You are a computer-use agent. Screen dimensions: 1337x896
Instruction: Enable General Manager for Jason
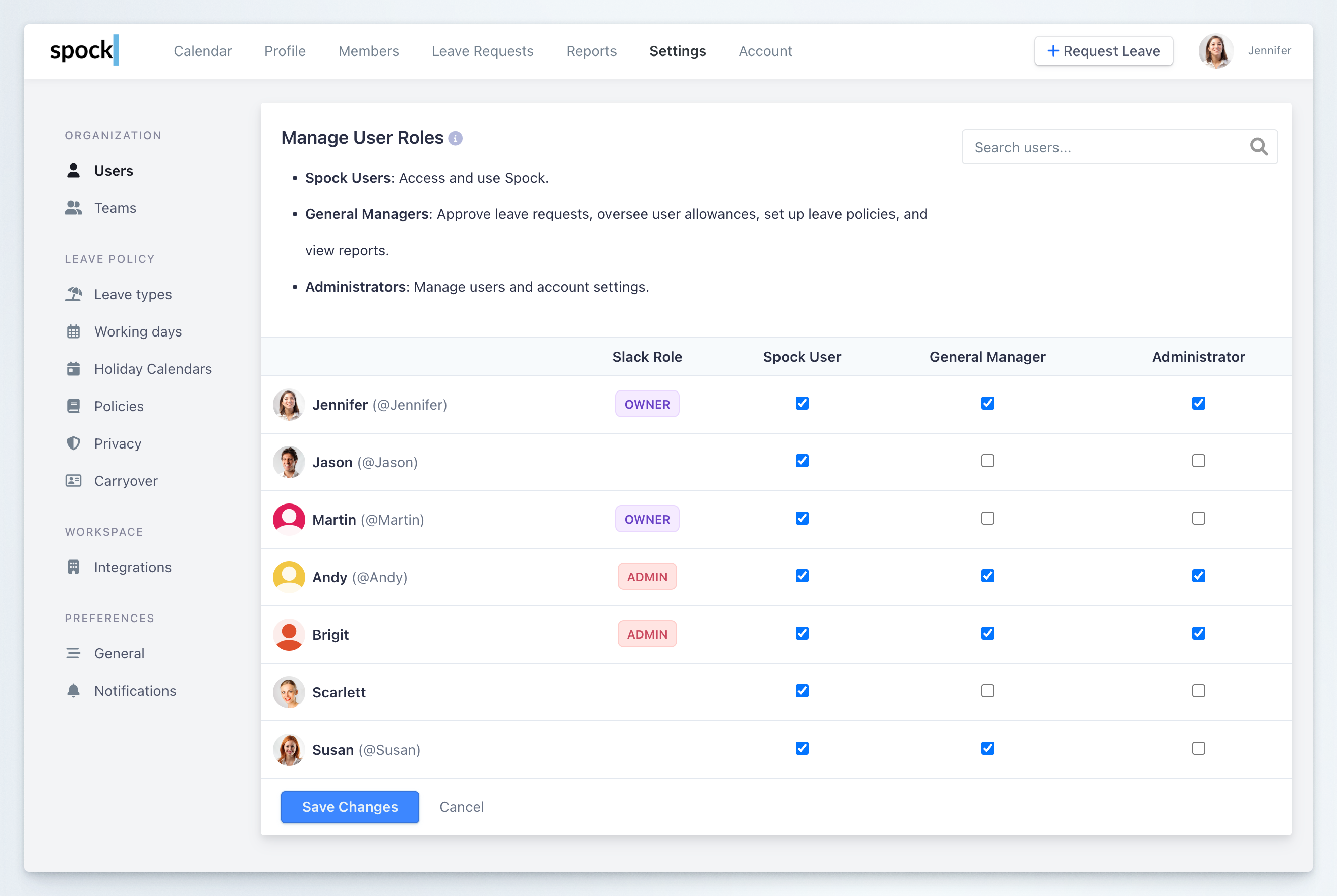tap(987, 461)
